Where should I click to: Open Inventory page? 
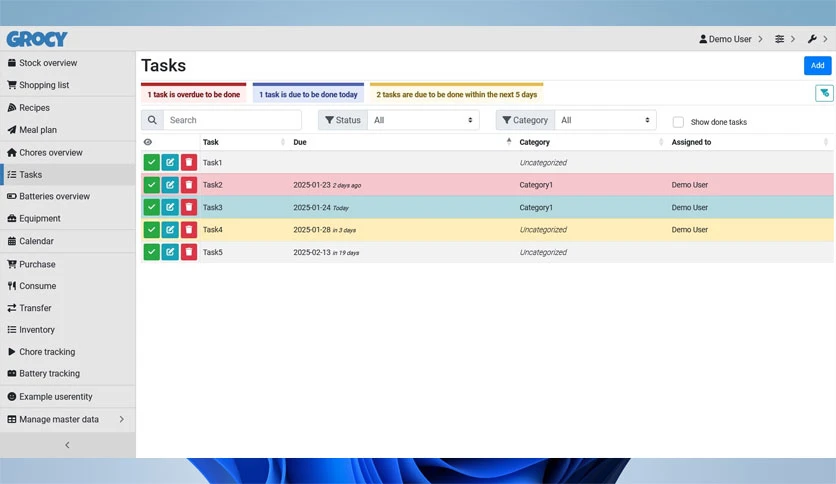(68, 330)
